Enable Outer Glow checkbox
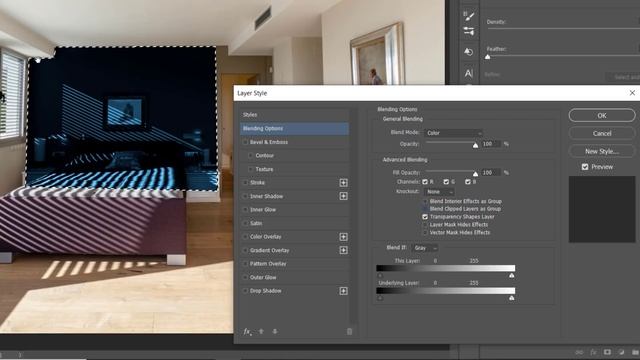Image resolution: width=640 pixels, height=360 pixels. [x=245, y=277]
